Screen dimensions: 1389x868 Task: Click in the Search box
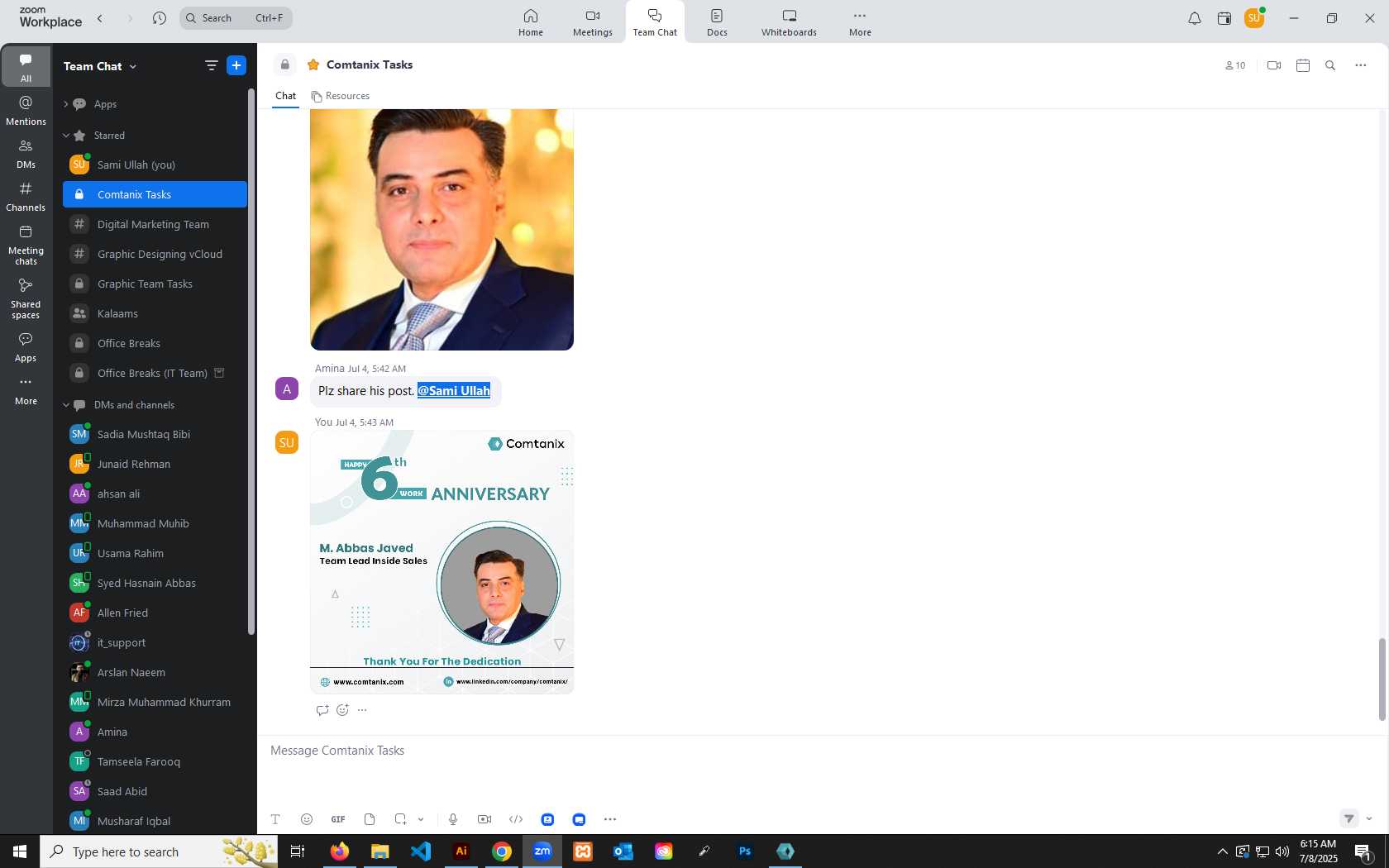[x=236, y=18]
